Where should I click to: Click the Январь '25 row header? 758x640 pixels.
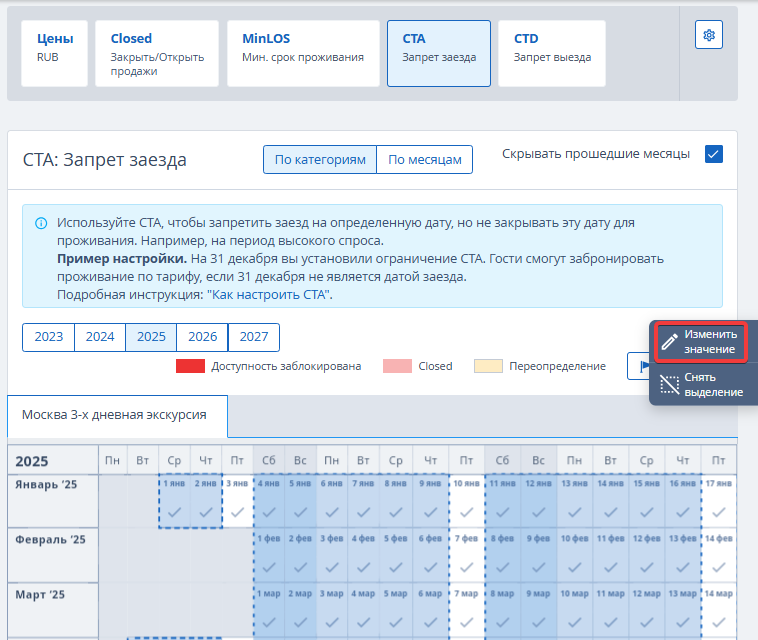click(x=53, y=501)
